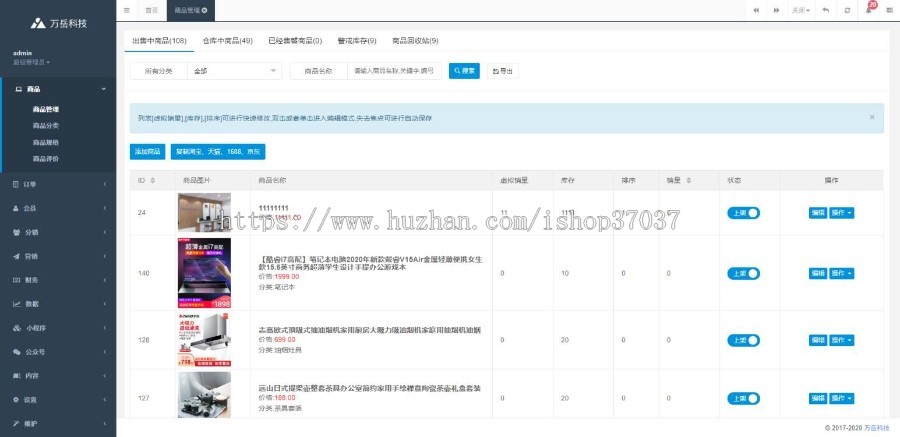This screenshot has width=900, height=437.
Task: Switch to 警戒库存(9) tab
Action: click(357, 41)
